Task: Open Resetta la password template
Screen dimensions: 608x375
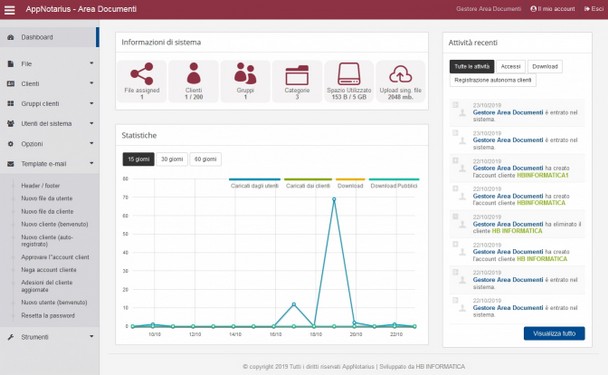Action: [x=48, y=316]
